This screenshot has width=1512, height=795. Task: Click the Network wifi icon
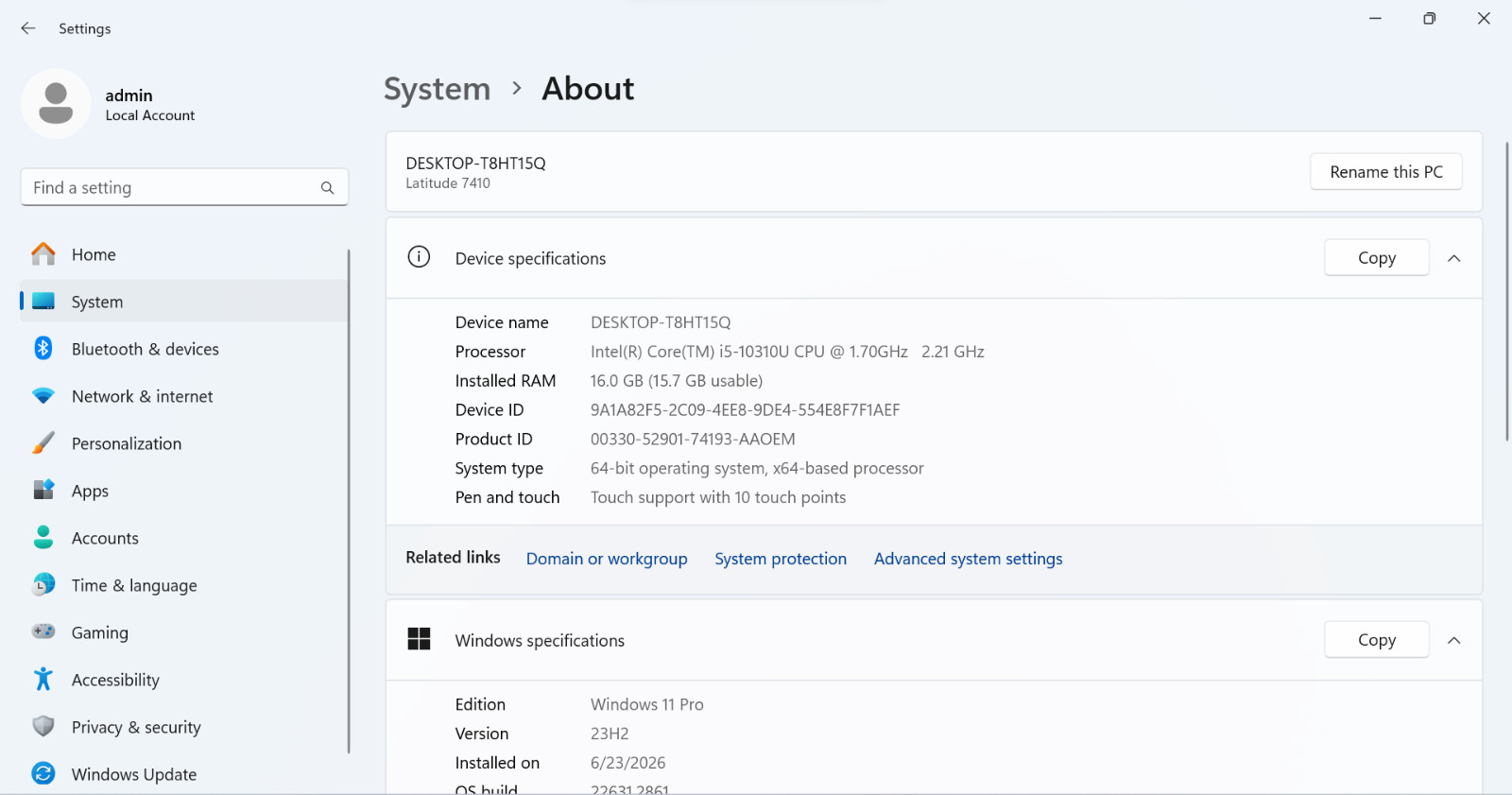43,396
